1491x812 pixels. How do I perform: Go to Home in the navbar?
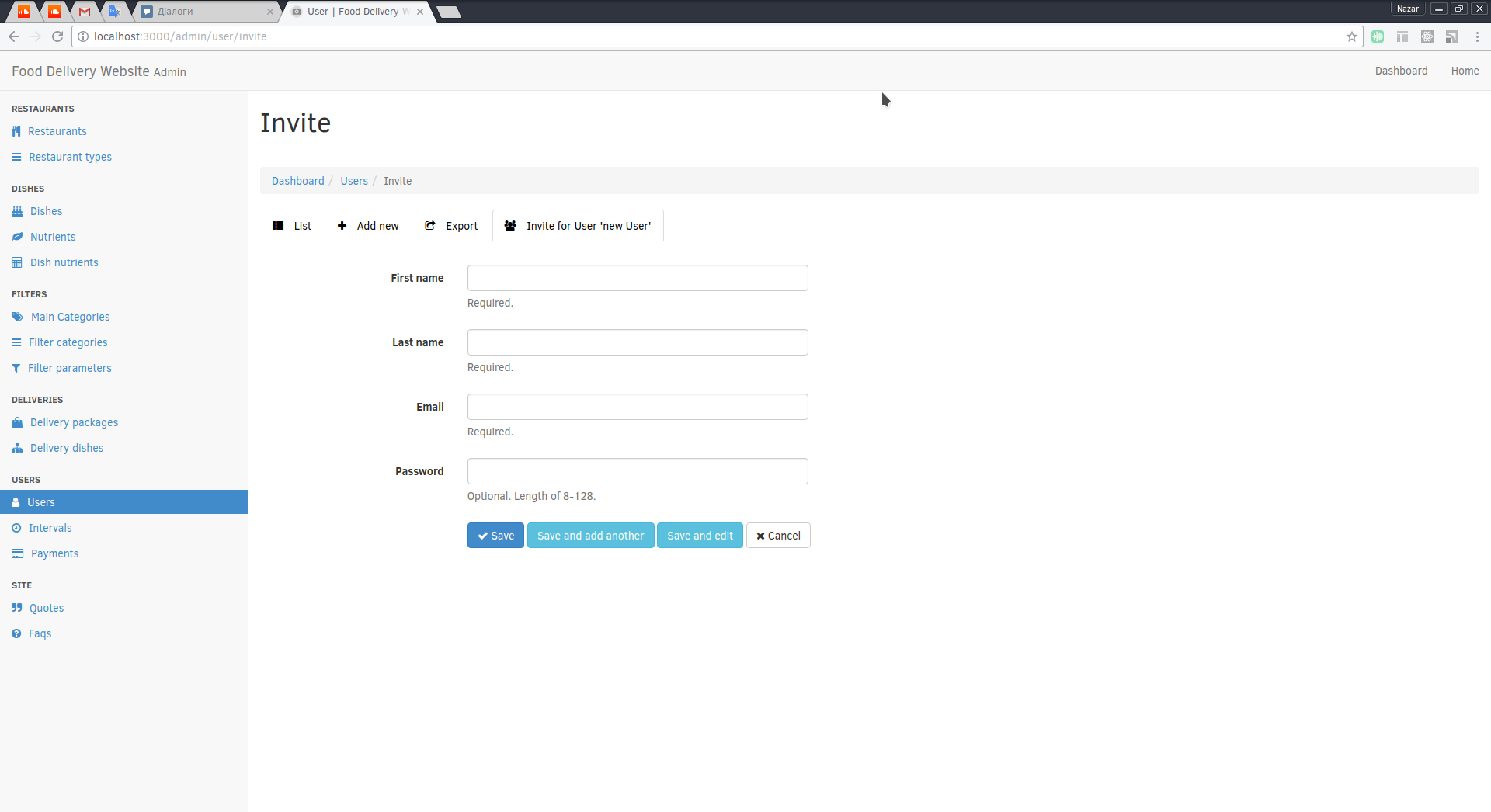1465,71
